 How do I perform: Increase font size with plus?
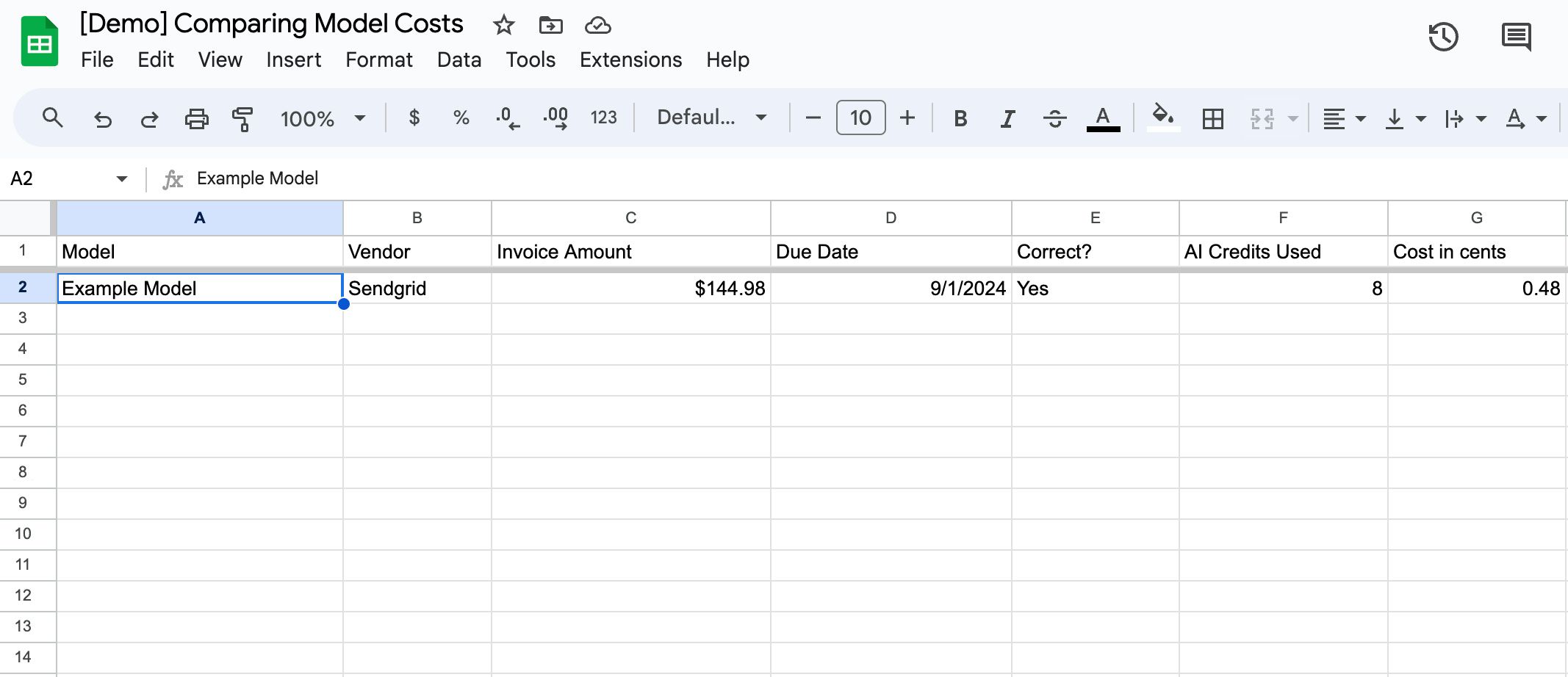pos(907,117)
